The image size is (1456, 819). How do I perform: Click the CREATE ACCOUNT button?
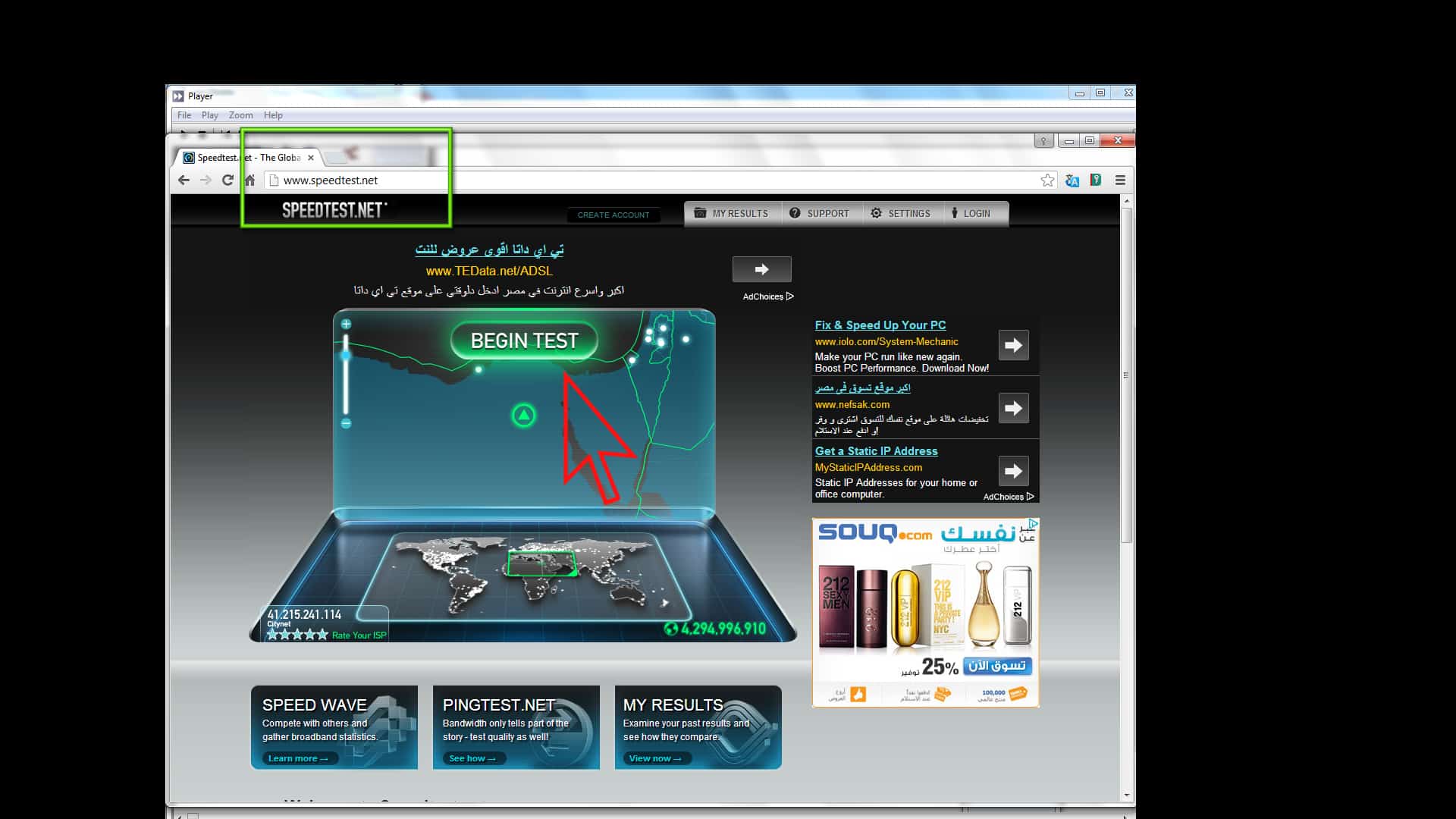coord(613,215)
